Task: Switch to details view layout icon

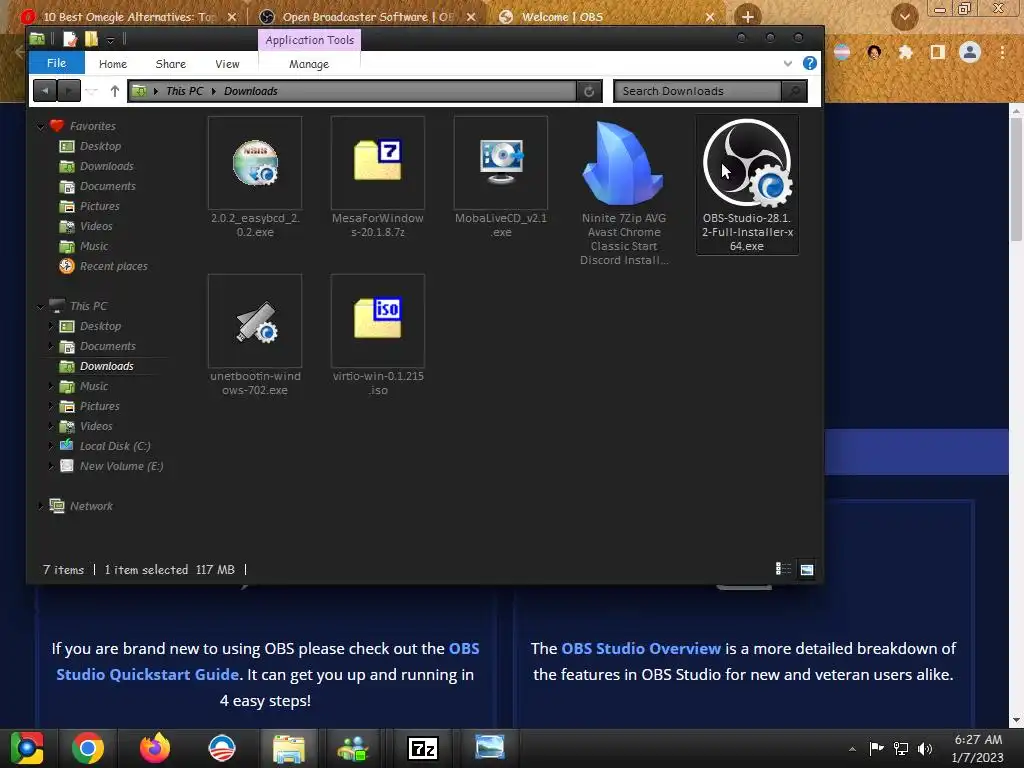Action: click(783, 569)
